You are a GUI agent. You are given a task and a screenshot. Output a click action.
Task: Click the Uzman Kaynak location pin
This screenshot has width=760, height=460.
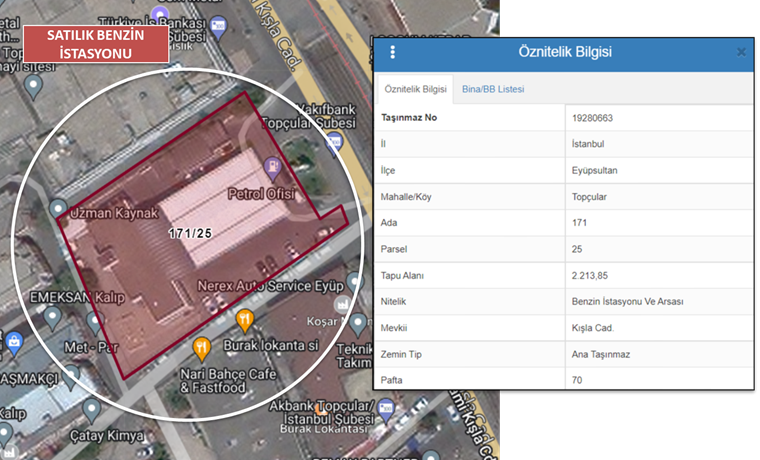tap(57, 209)
